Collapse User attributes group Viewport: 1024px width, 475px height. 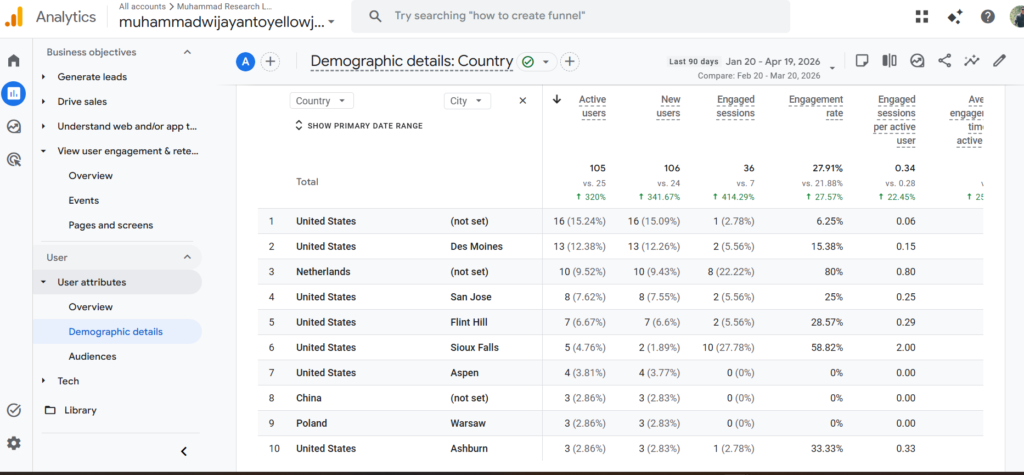point(43,282)
